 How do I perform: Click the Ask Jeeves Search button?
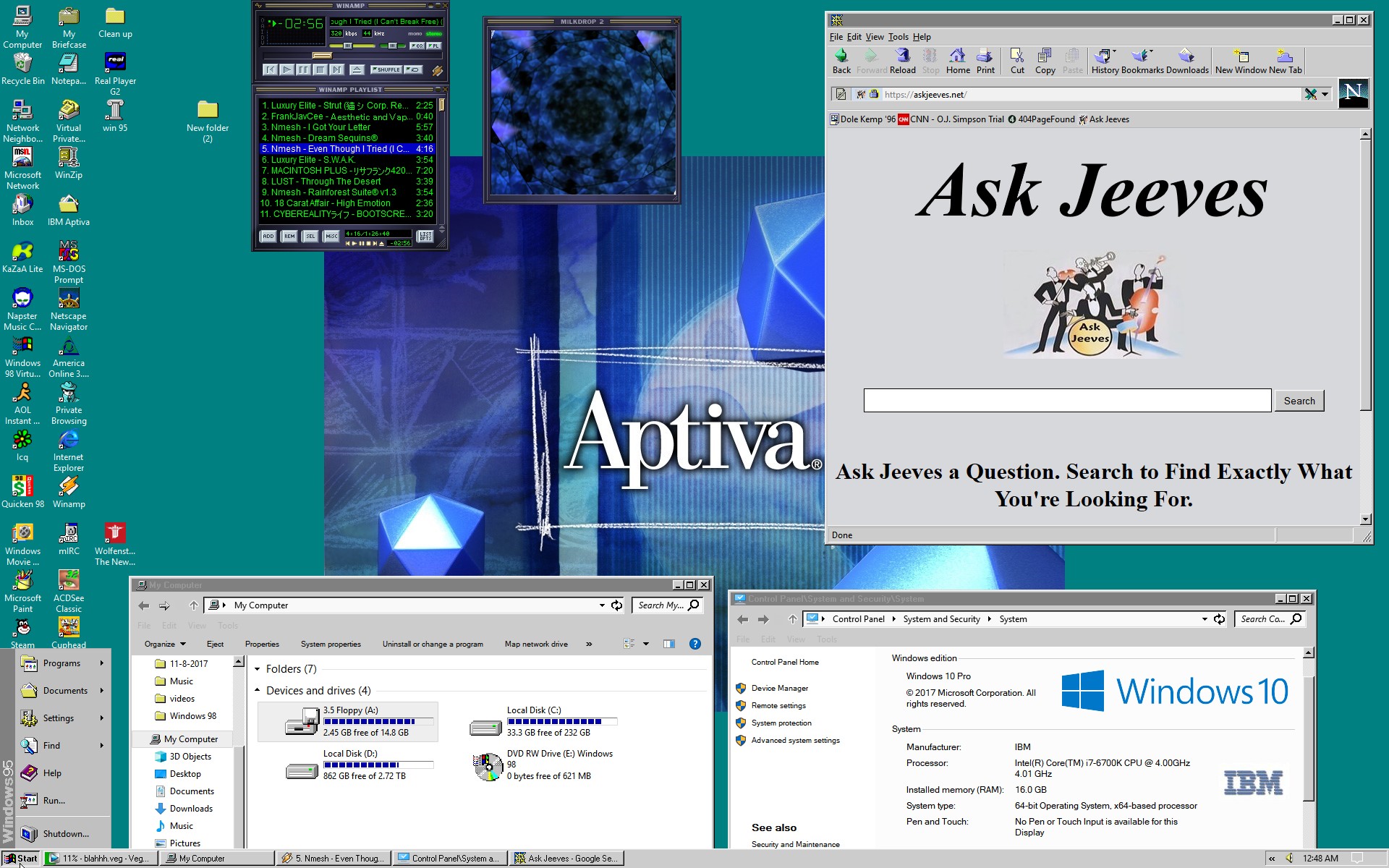coord(1299,401)
